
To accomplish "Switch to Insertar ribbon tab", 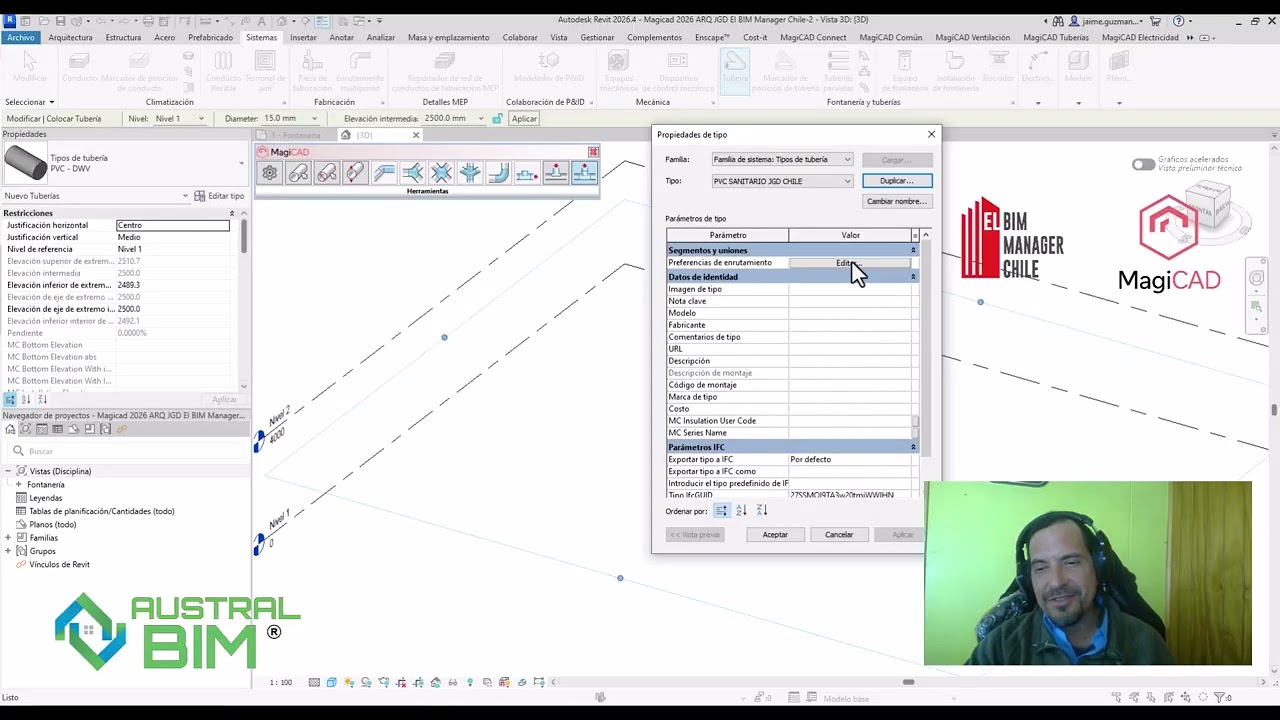I will pyautogui.click(x=303, y=37).
